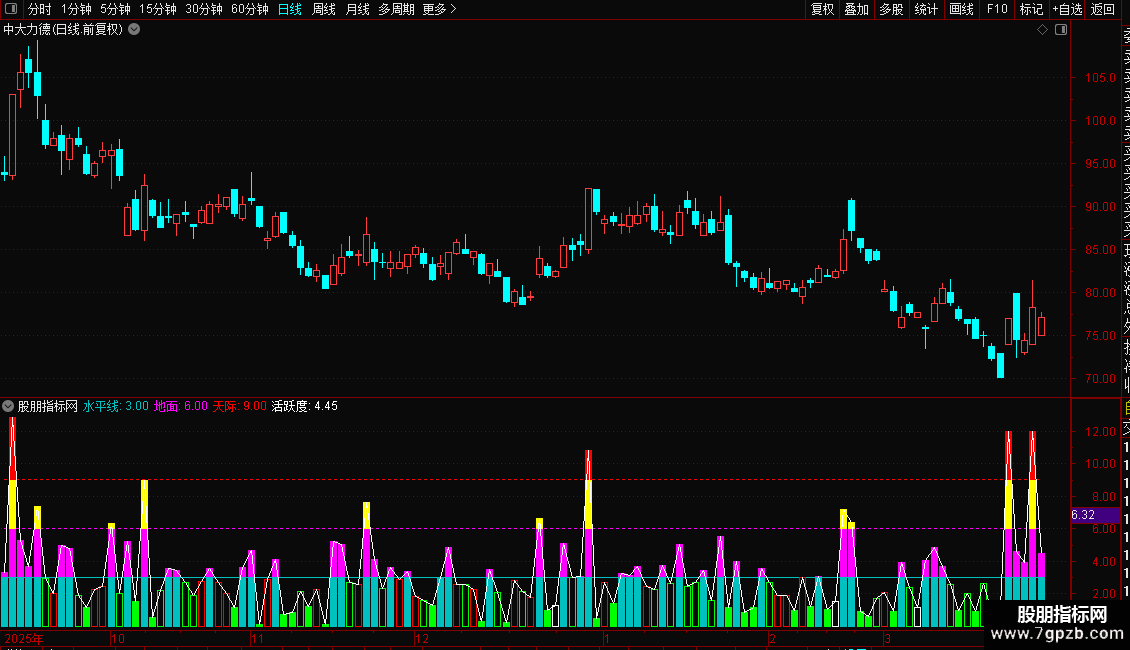Expand the 股朋指标网 indicator dropdown

(x=8, y=406)
